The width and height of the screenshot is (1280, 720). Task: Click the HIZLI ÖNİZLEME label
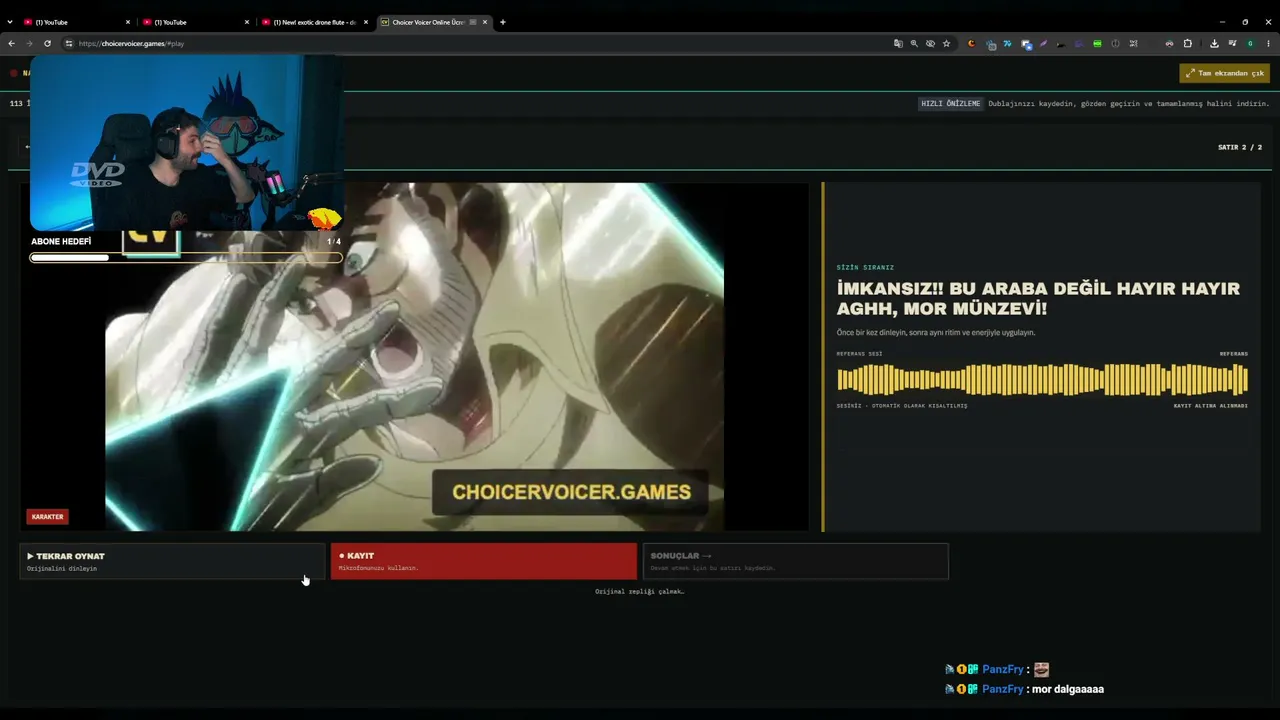click(x=950, y=103)
